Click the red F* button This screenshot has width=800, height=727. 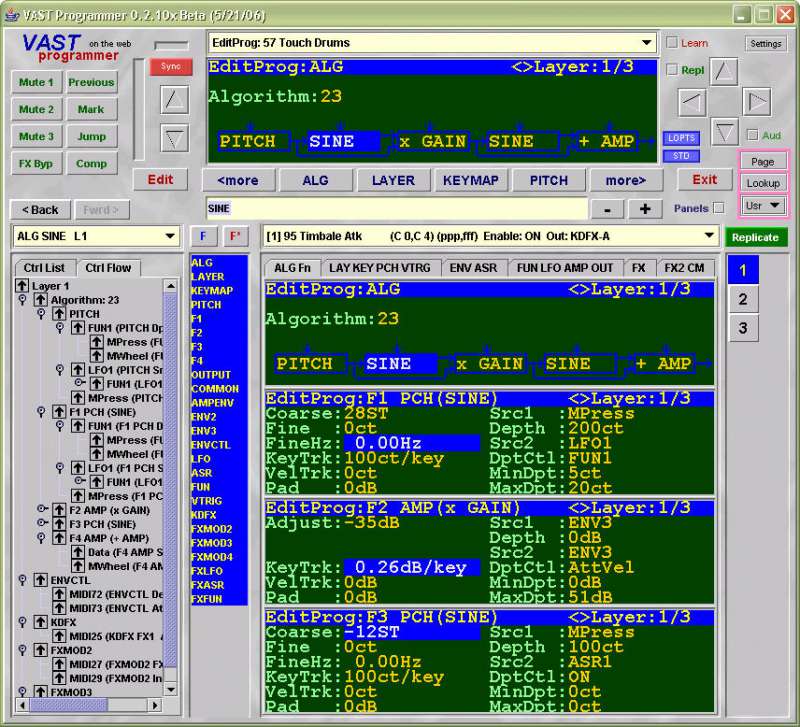click(236, 237)
